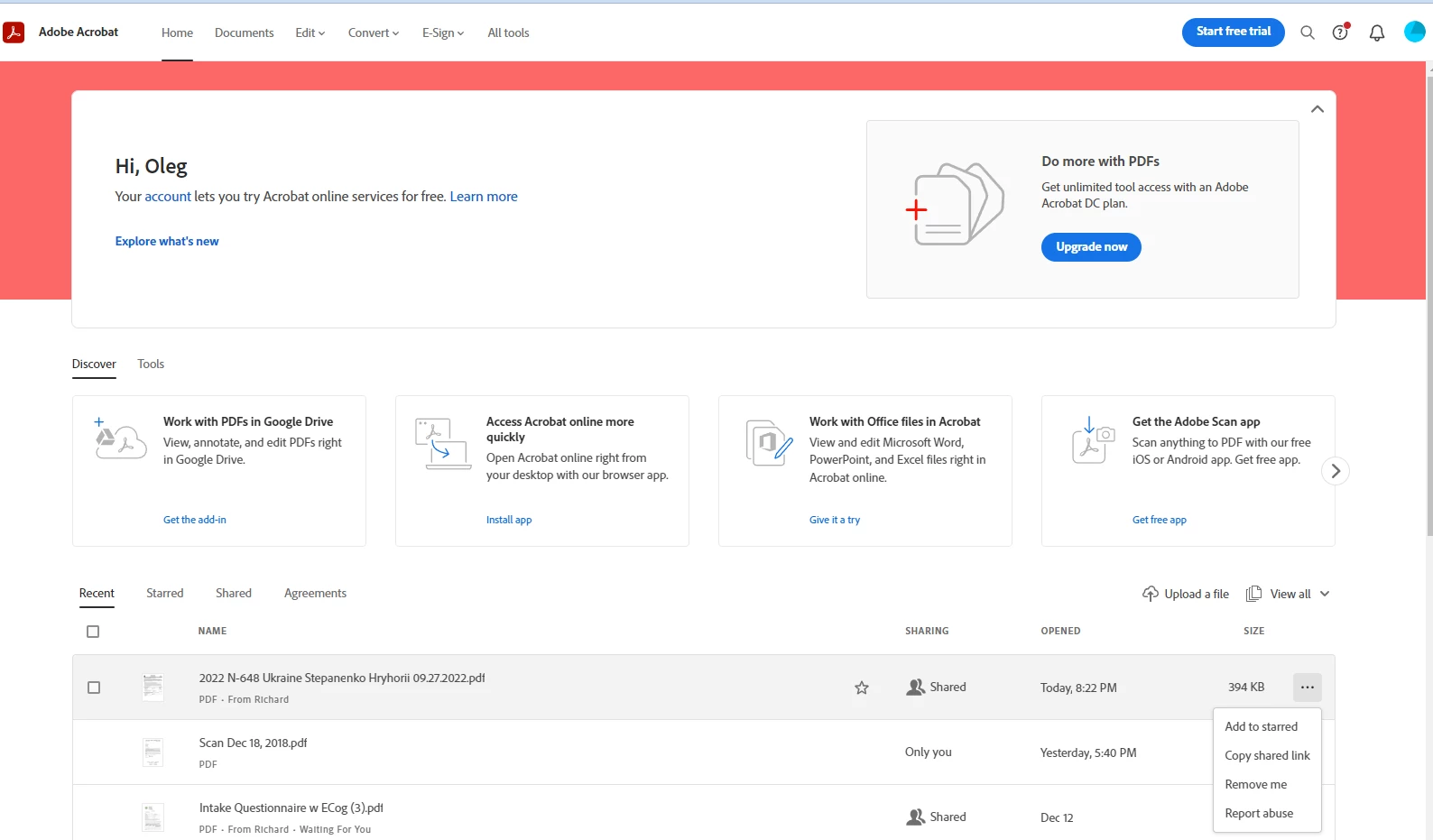Open file name Intake Questionnaire w ECog (3).pdf
This screenshot has width=1433, height=840.
pyautogui.click(x=291, y=808)
